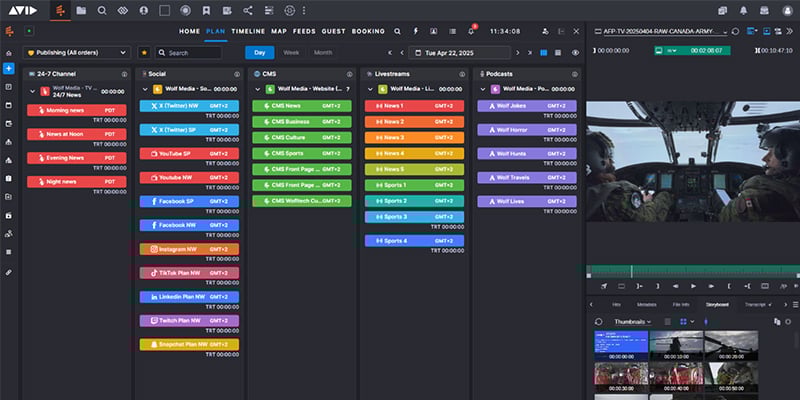This screenshot has height=400, width=800.
Task: Click the list icon in Plan header
Action: (453, 31)
